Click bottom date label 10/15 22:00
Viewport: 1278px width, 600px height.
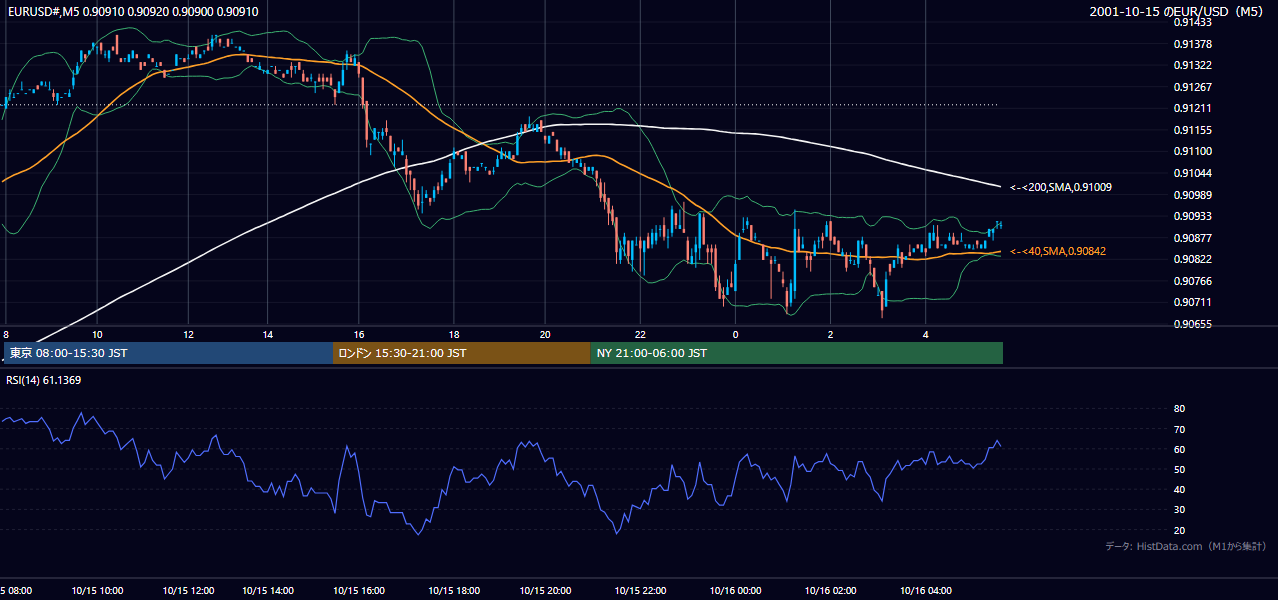[x=640, y=591]
